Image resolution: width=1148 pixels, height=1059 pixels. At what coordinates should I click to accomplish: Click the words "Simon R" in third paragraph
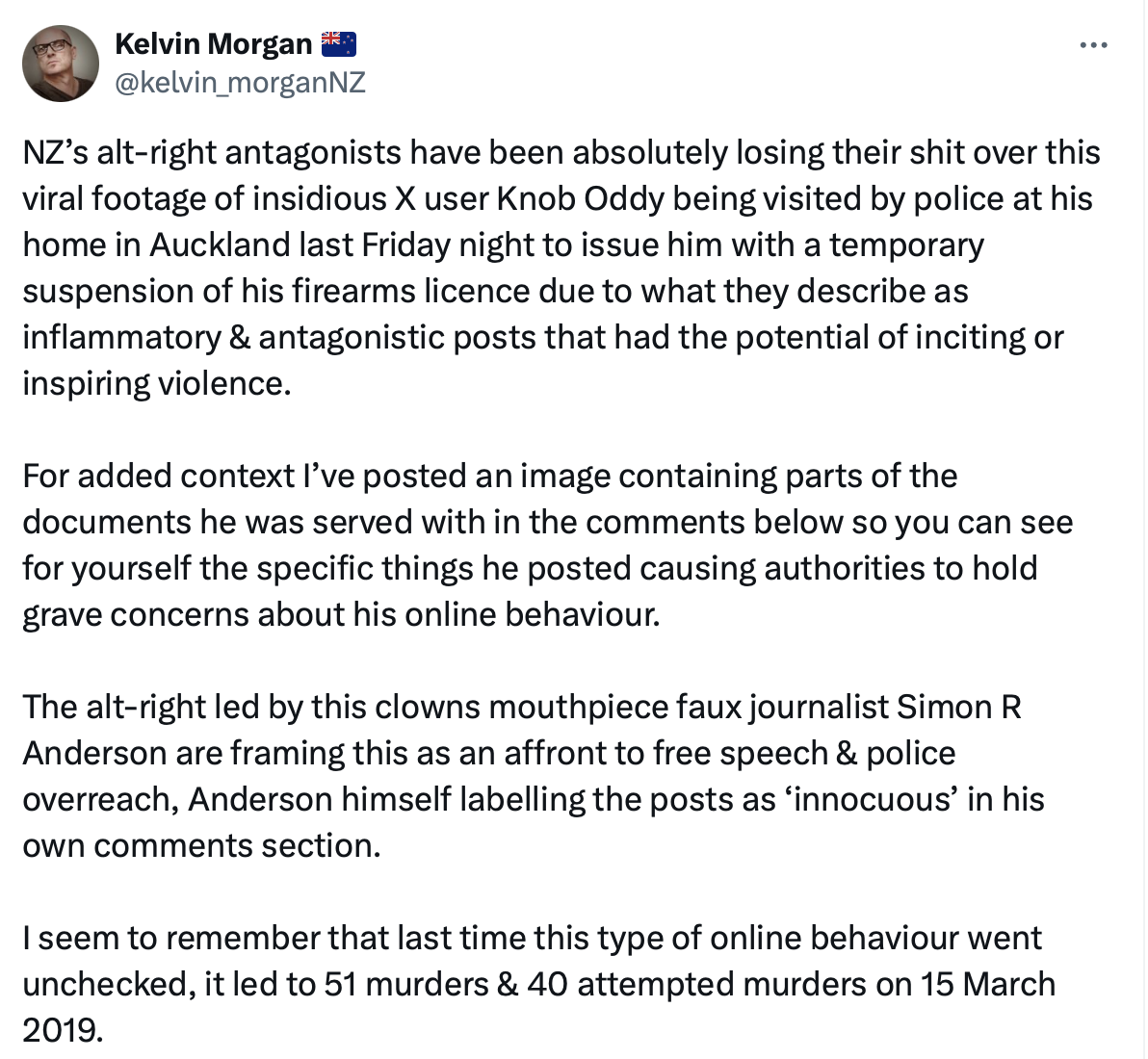958,707
